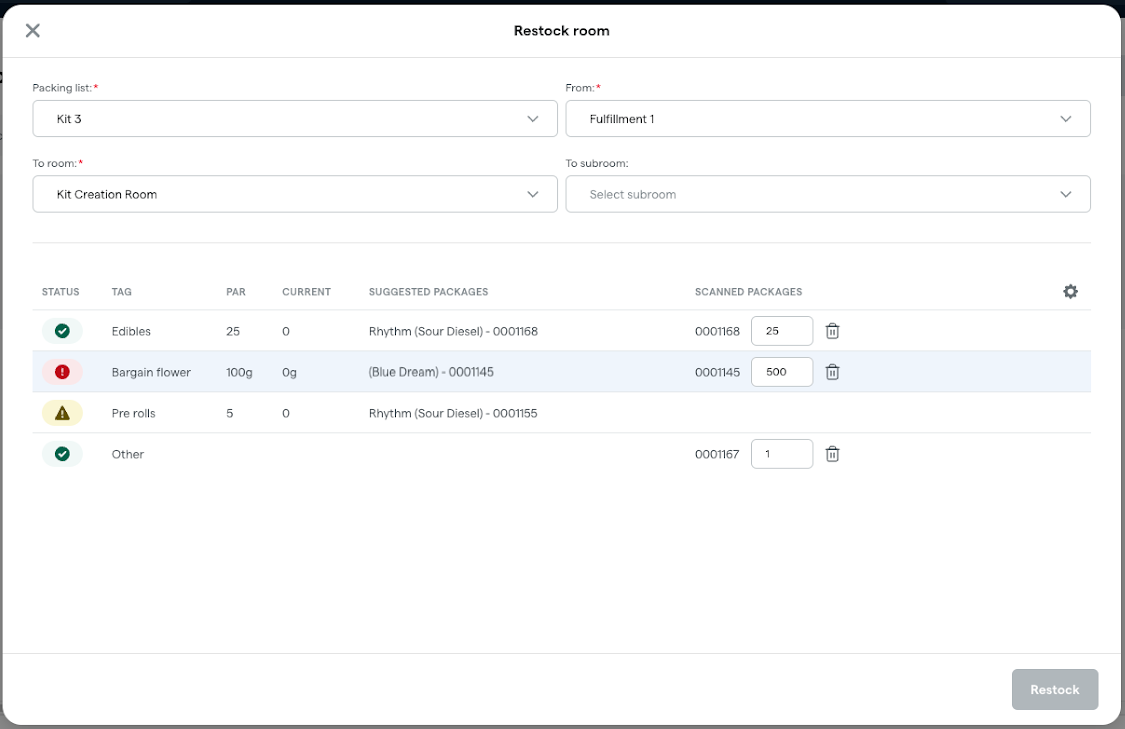Click the SUGGESTED PACKAGES column header

click(x=428, y=291)
